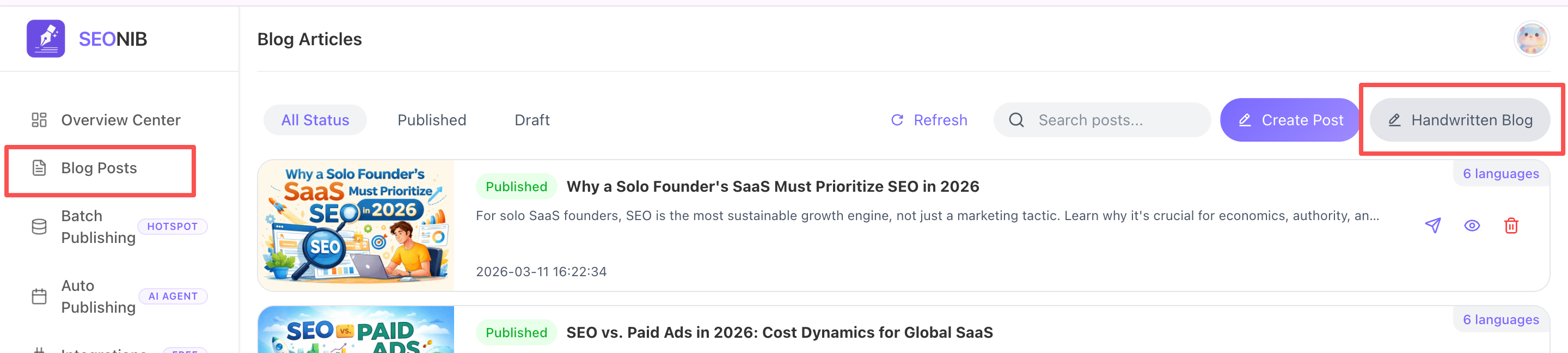Screen dimensions: 1568x353
Task: Switch to the Published filter tab
Action: pyautogui.click(x=432, y=120)
